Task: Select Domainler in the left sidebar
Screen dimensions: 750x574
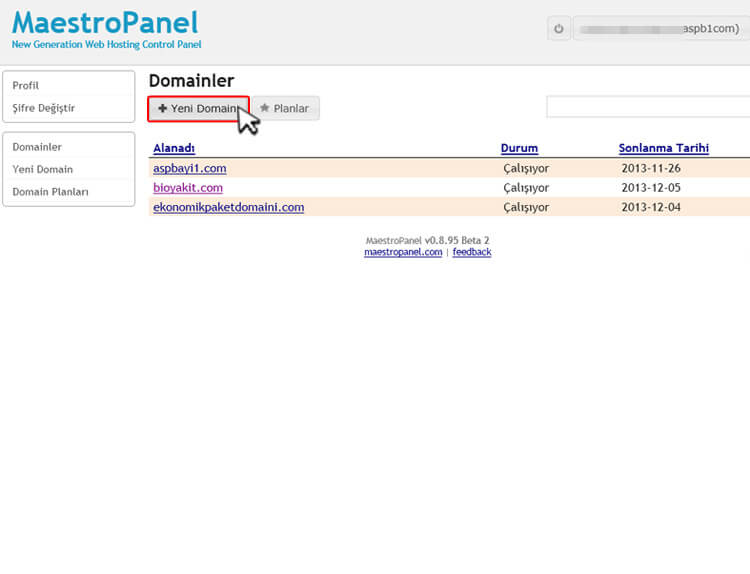Action: pyautogui.click(x=37, y=147)
